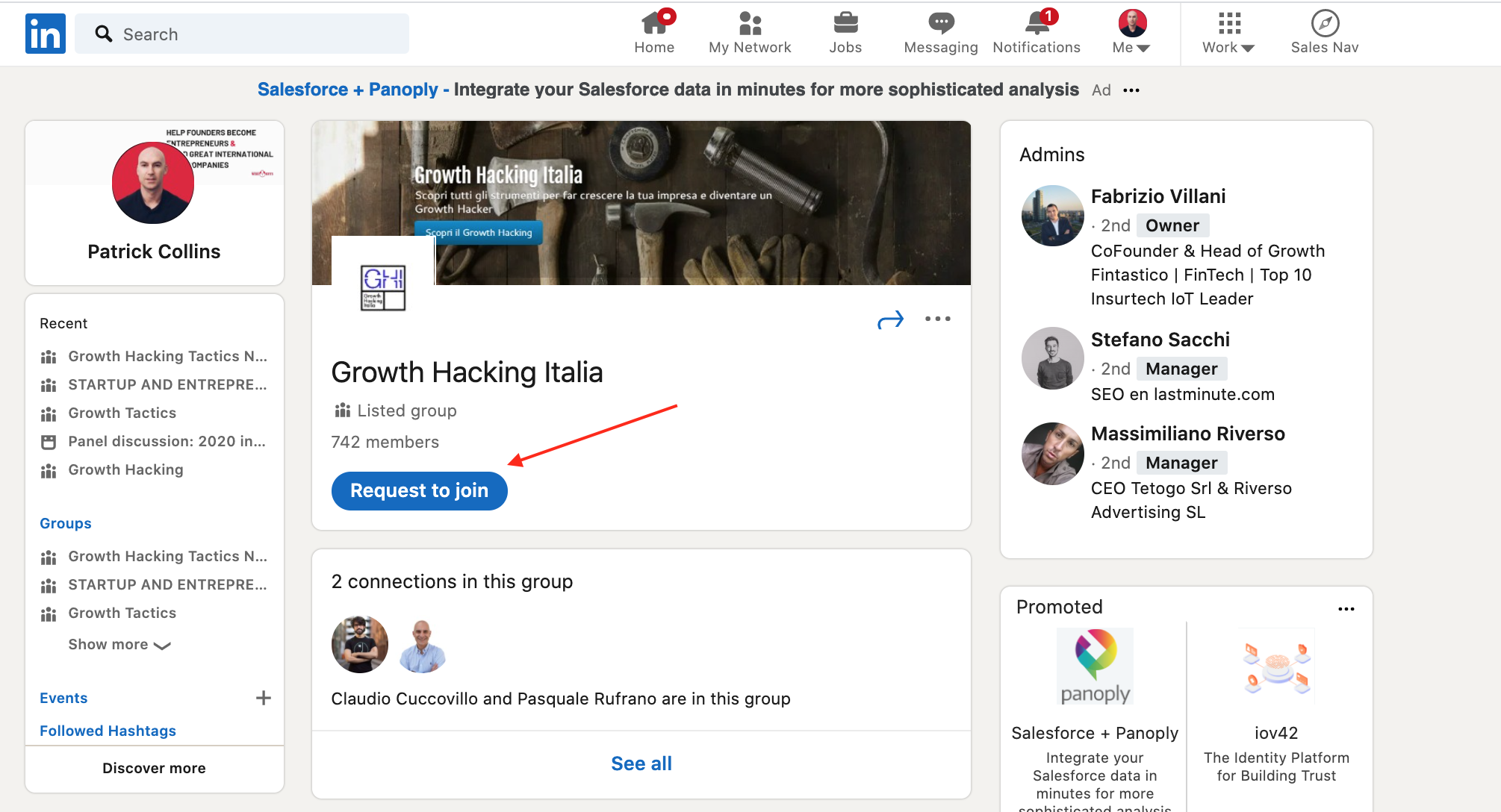
Task: Click the panoply promoted logo
Action: [x=1095, y=666]
